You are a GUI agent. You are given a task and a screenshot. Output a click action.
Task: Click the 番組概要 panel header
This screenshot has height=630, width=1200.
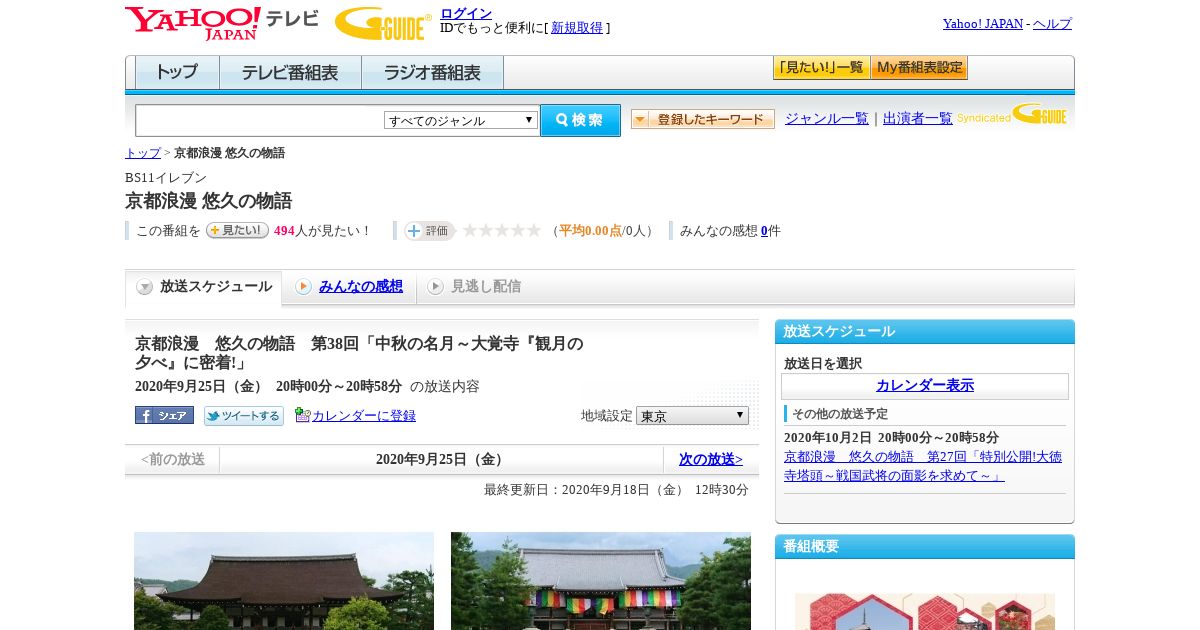click(925, 547)
